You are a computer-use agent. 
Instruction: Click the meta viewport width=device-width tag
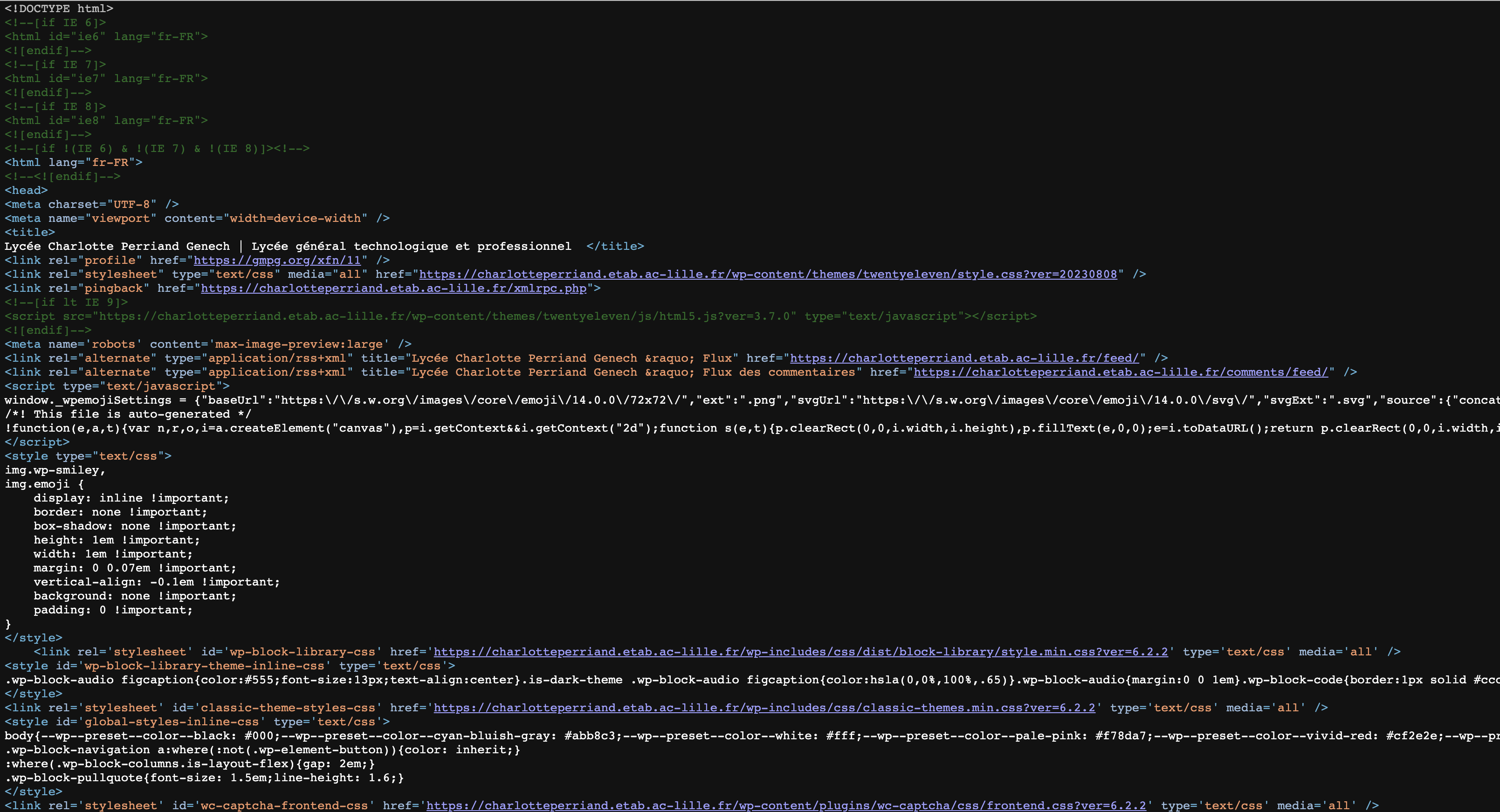[197, 219]
